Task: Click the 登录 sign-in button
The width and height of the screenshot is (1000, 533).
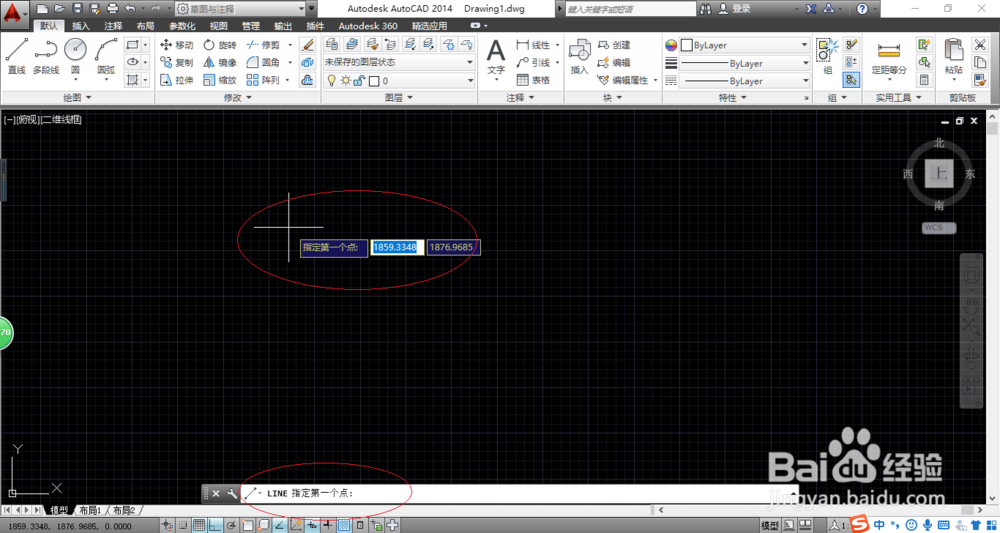Action: pos(735,9)
